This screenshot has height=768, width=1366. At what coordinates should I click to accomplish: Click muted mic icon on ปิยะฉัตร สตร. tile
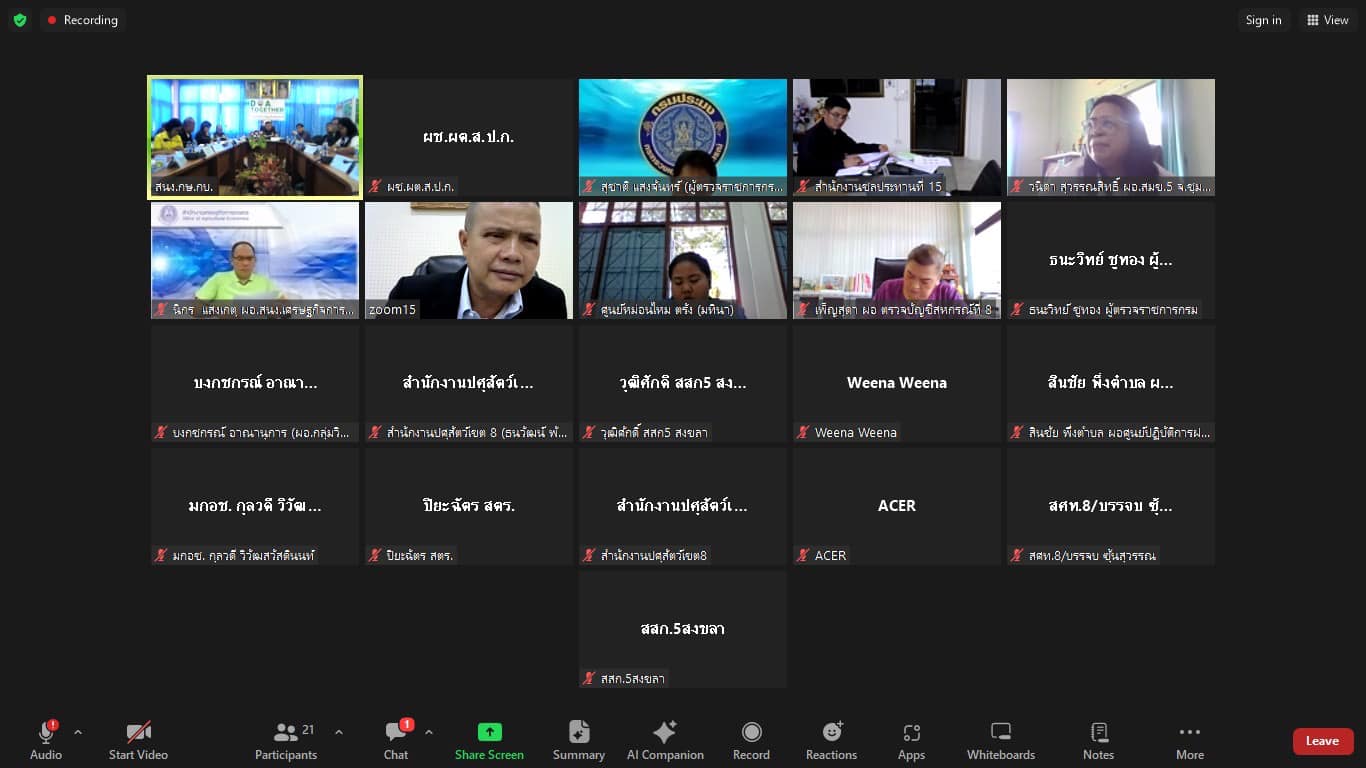click(375, 556)
